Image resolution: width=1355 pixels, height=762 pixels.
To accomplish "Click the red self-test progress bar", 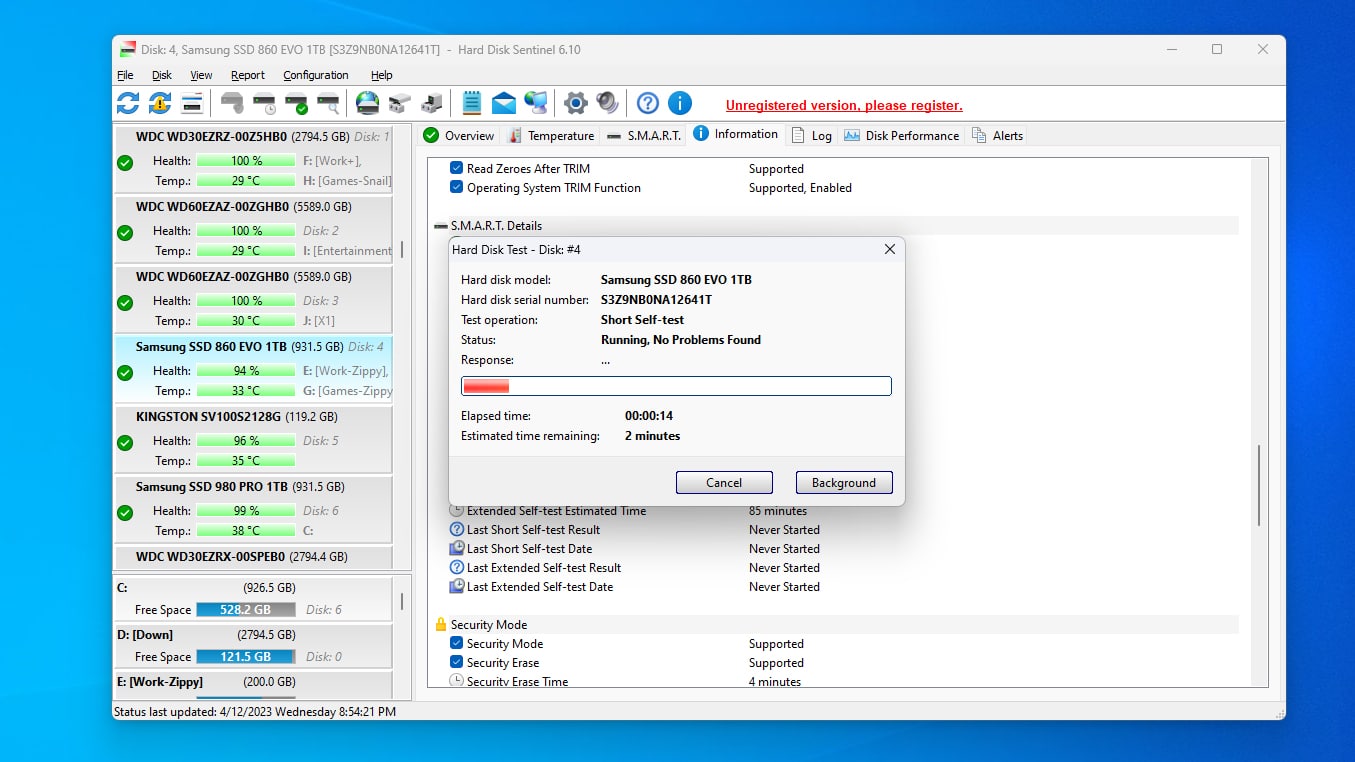I will click(x=676, y=386).
